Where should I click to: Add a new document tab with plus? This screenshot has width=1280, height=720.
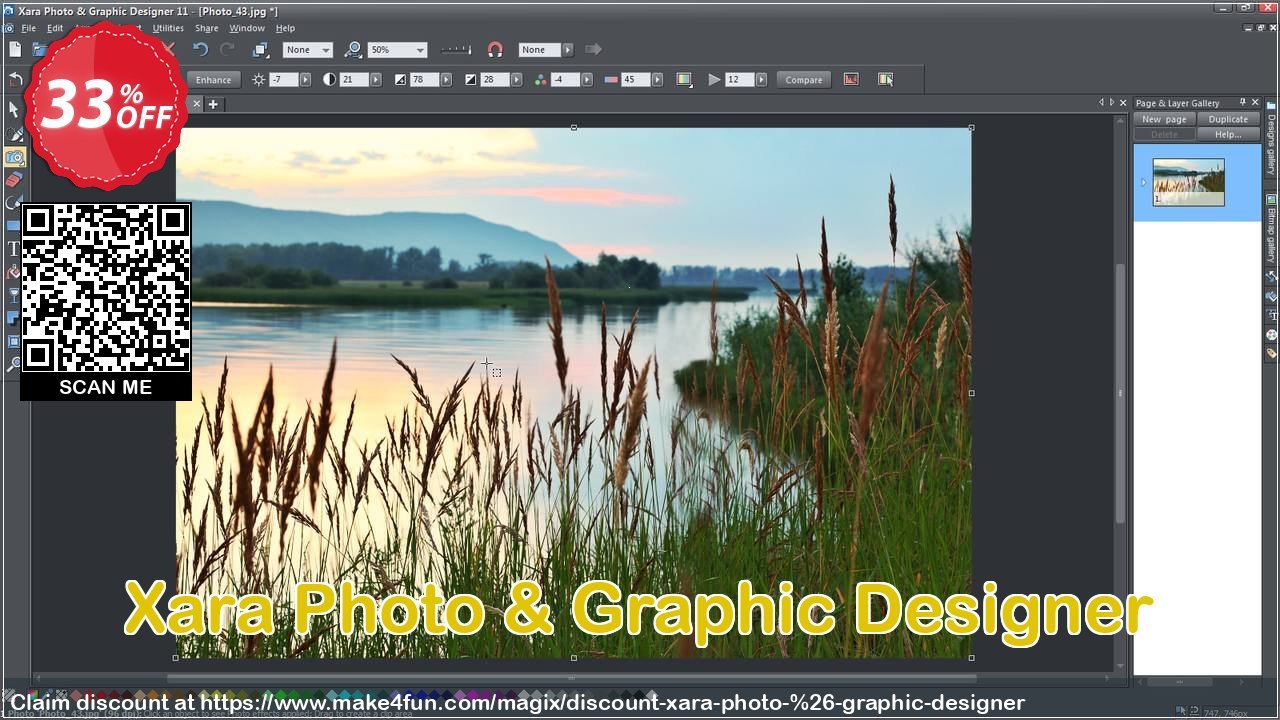click(213, 104)
